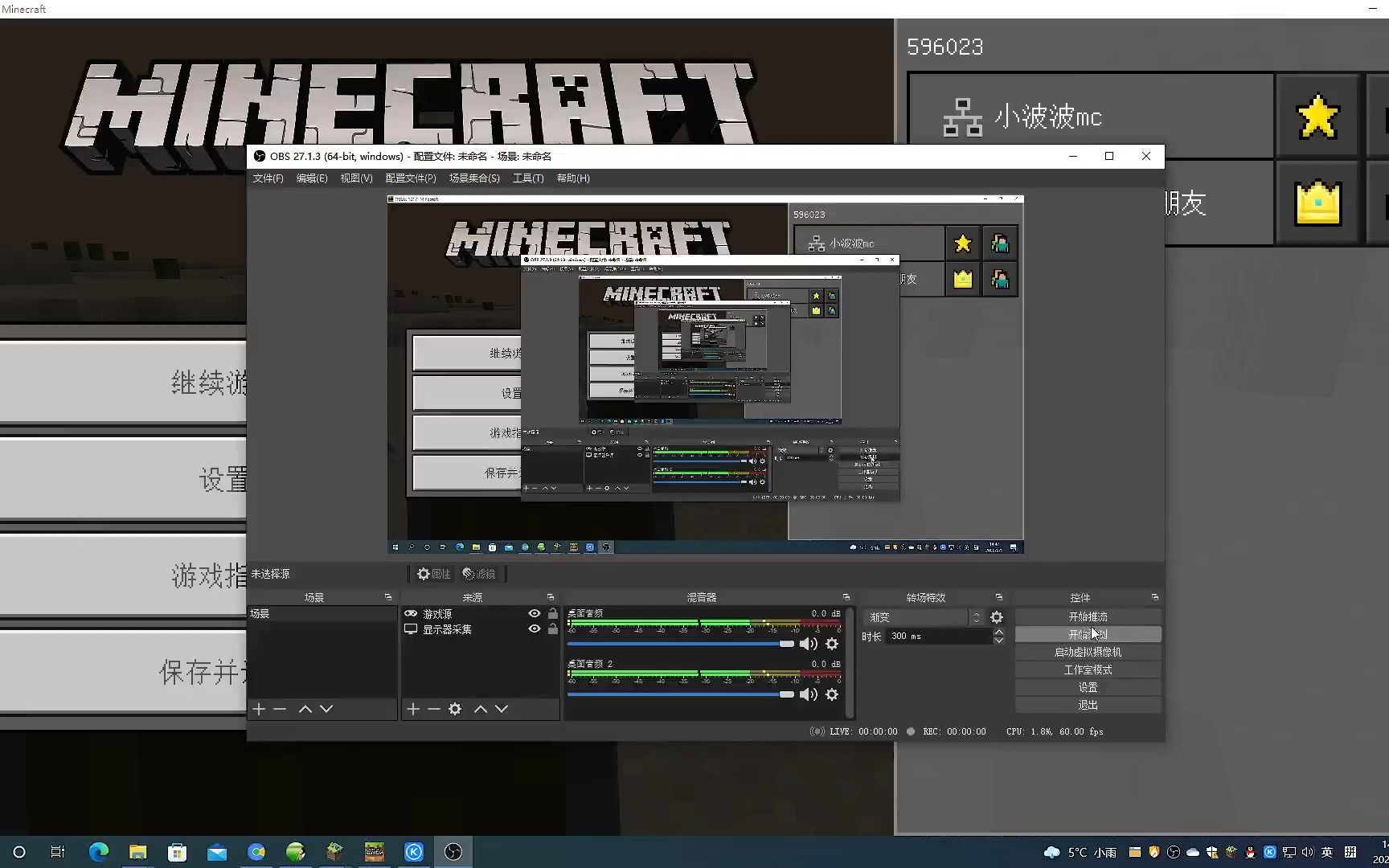Image resolution: width=1389 pixels, height=868 pixels.
Task: Open Task View on the taskbar
Action: point(58,852)
